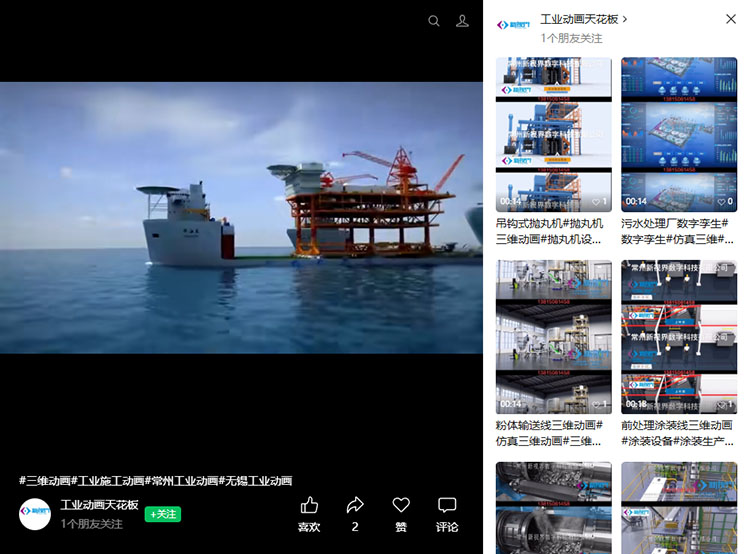Expand chevron next to 工业动画天花板 title

click(x=625, y=19)
